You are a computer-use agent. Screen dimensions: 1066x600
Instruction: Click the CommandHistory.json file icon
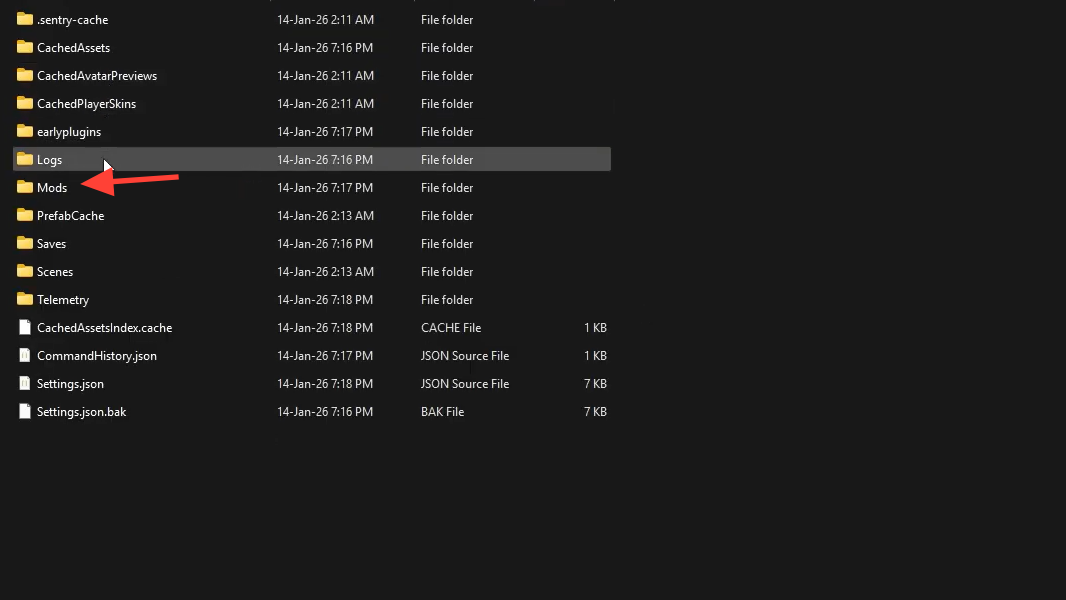[25, 355]
